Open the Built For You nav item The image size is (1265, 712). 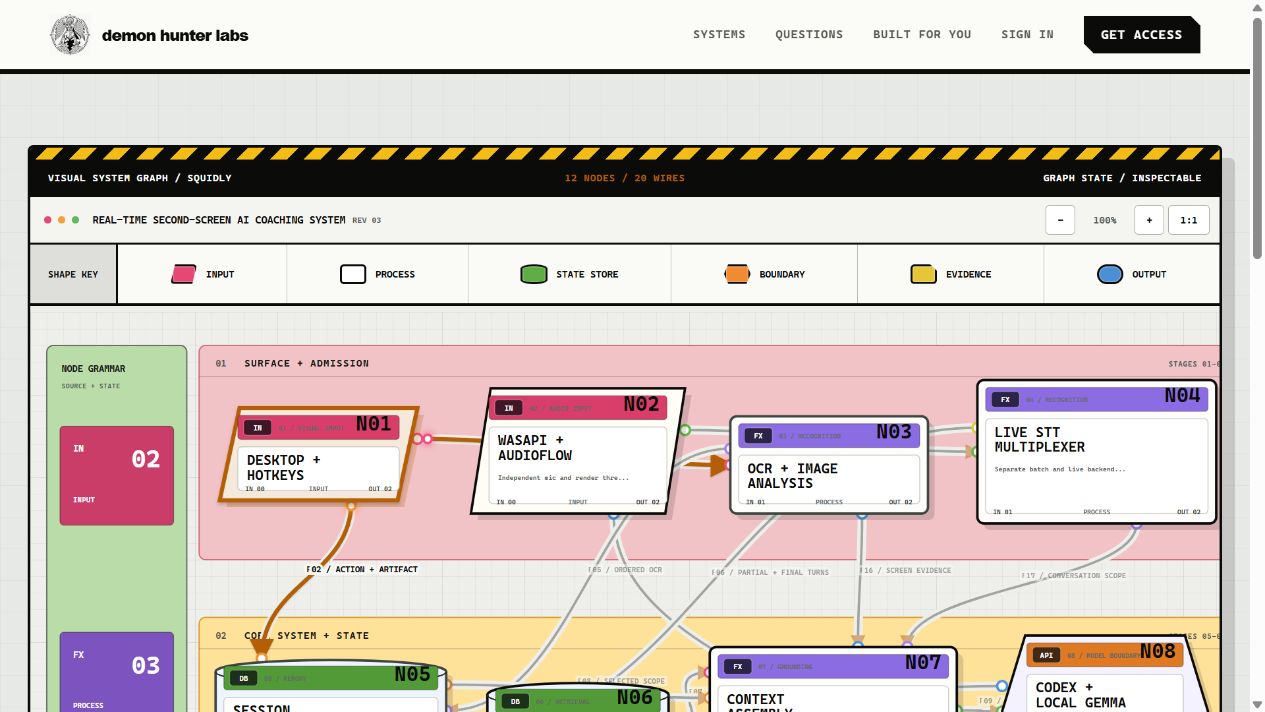pyautogui.click(x=922, y=34)
